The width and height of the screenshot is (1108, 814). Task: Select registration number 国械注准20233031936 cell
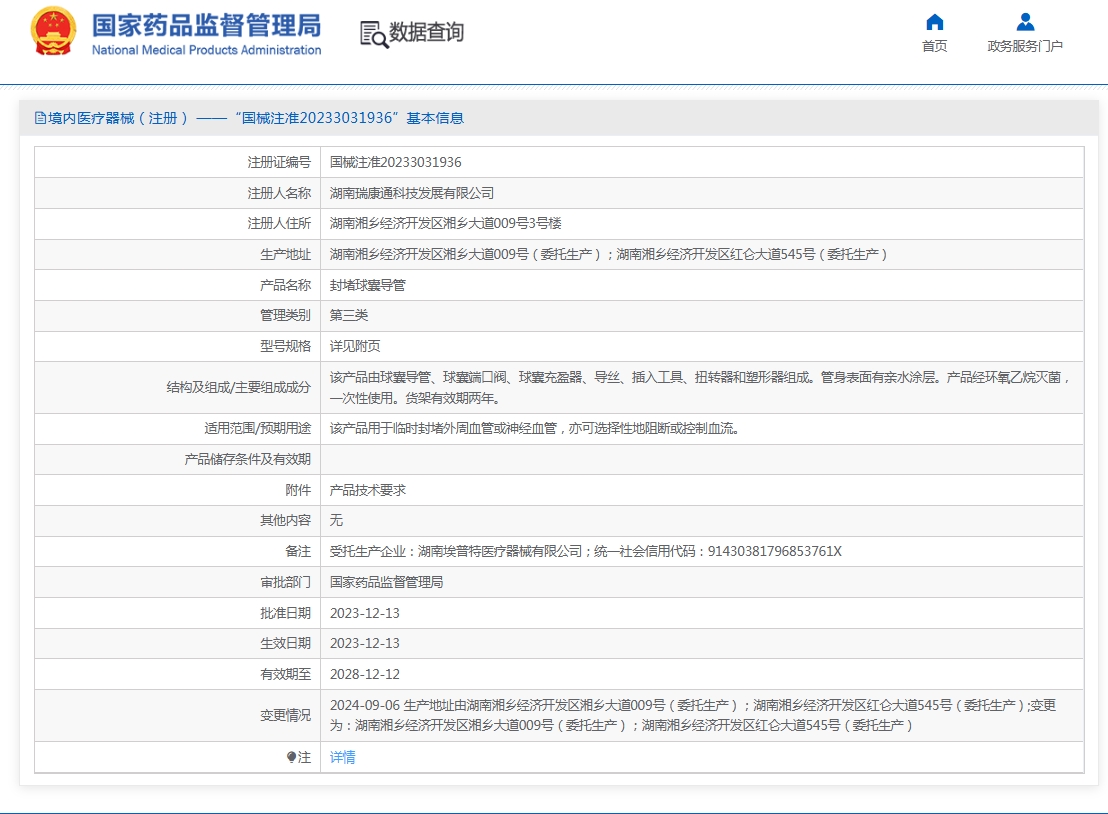pyautogui.click(x=396, y=162)
